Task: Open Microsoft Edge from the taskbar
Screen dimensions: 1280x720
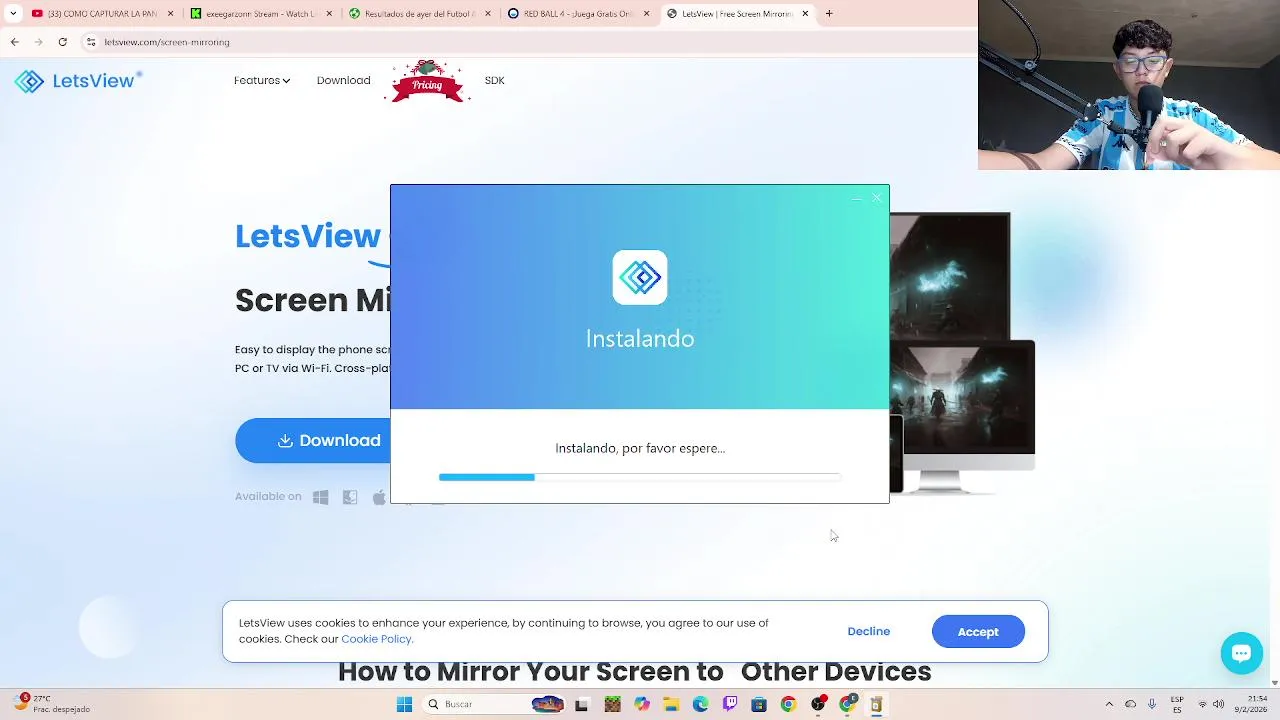Action: click(700, 705)
